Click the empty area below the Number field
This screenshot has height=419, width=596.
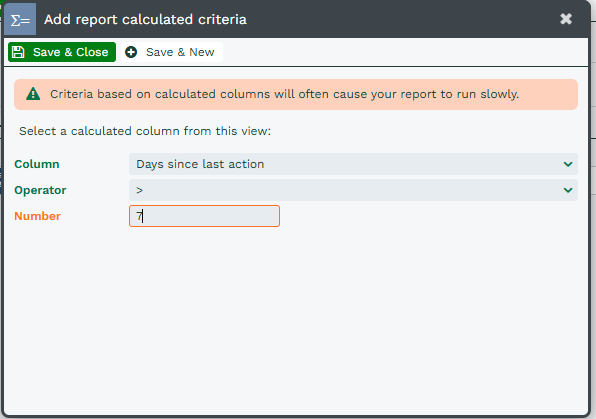click(296, 319)
